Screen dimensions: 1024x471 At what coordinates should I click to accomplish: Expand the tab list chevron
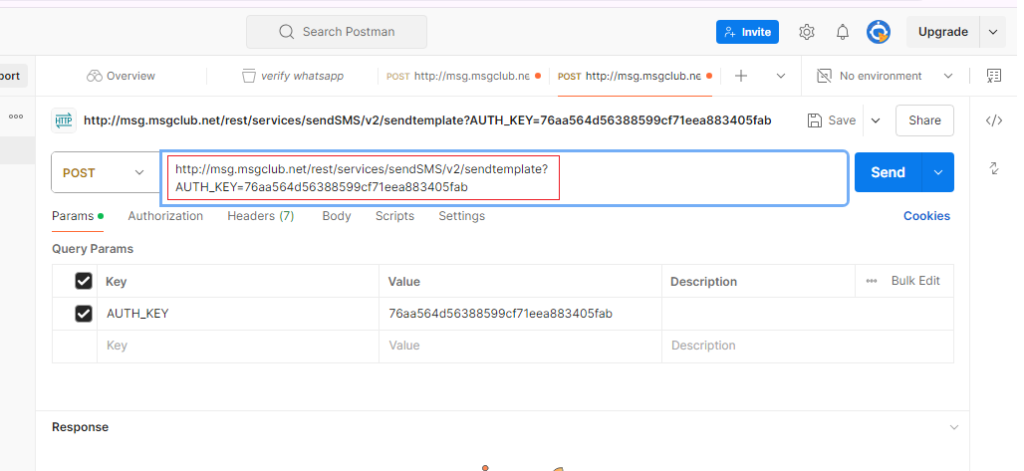780,76
